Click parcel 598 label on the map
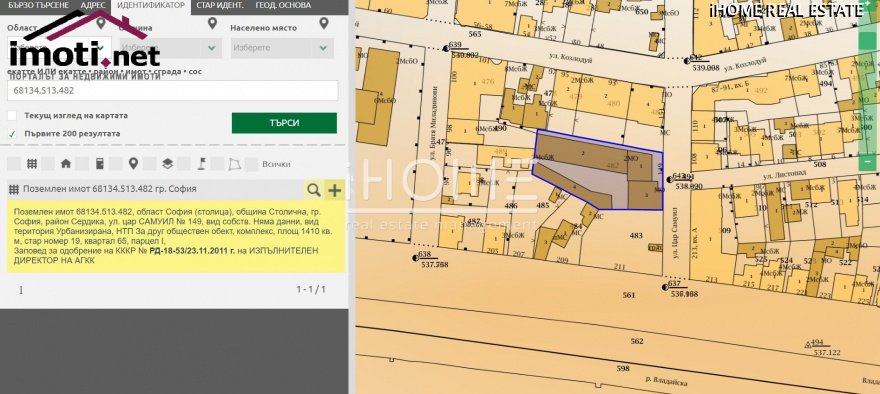Image resolution: width=880 pixels, height=394 pixels. click(623, 368)
